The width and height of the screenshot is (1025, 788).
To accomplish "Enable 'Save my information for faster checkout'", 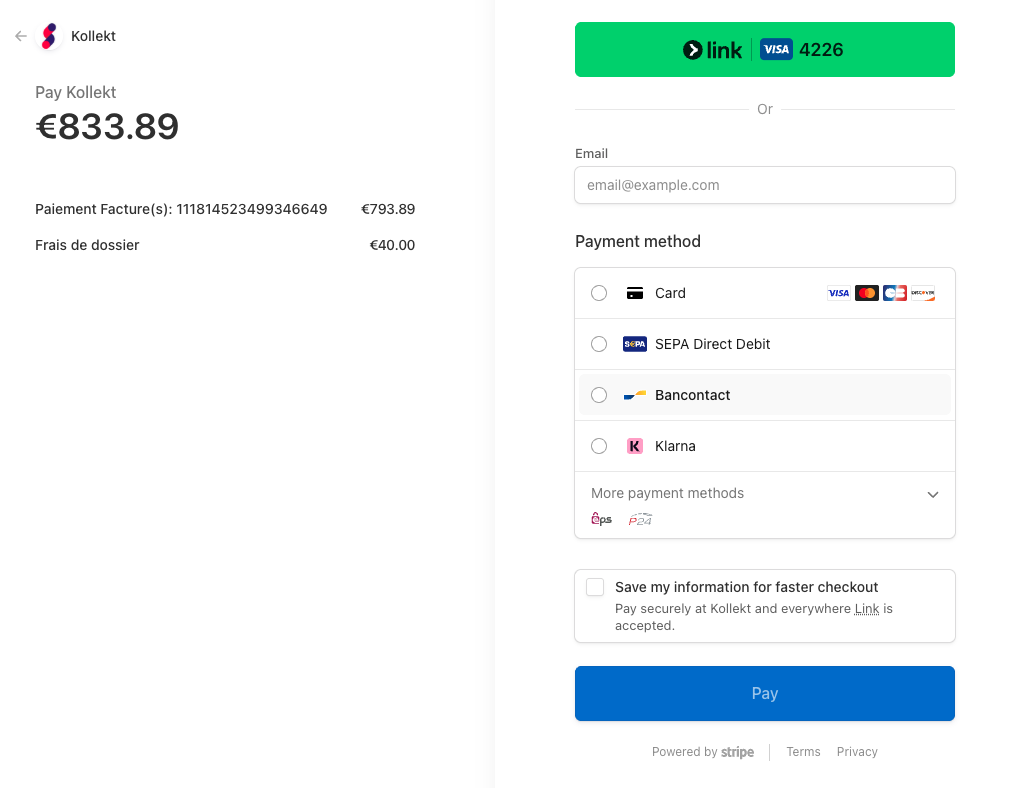I will (x=595, y=587).
